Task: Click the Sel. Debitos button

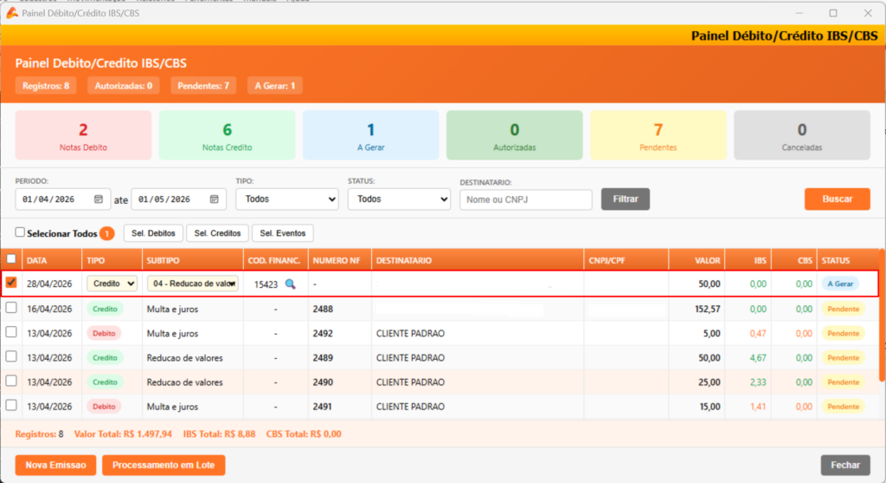Action: [x=153, y=233]
